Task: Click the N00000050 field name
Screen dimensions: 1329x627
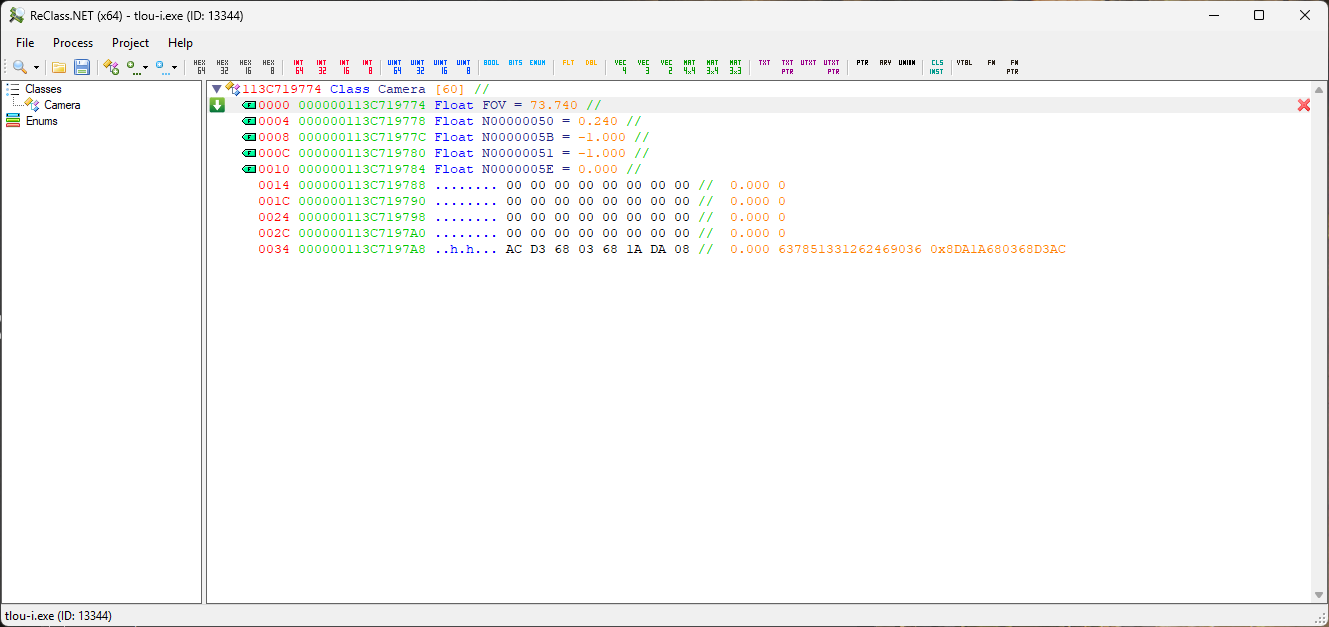Action: click(518, 121)
